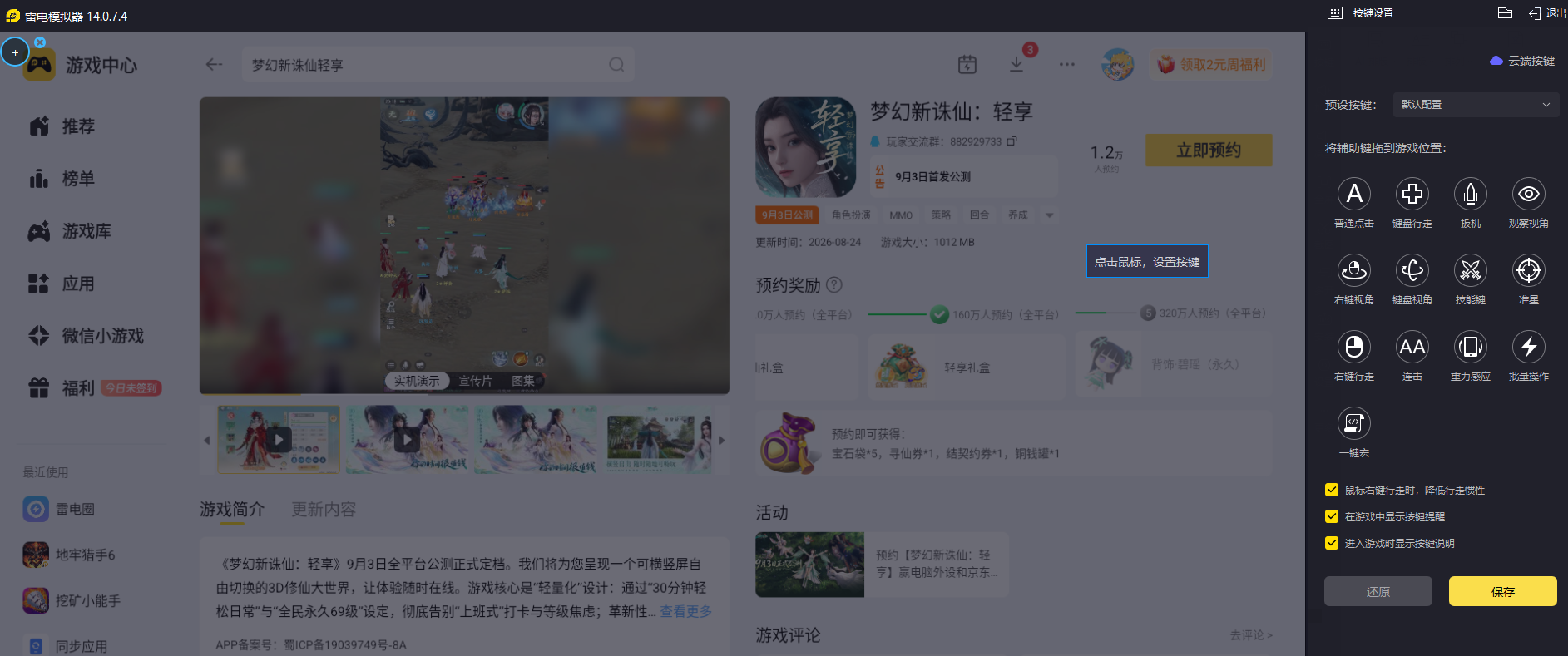This screenshot has height=656, width=1568.
Task: Select the 观察视角 eye view icon
Action: (x=1529, y=194)
